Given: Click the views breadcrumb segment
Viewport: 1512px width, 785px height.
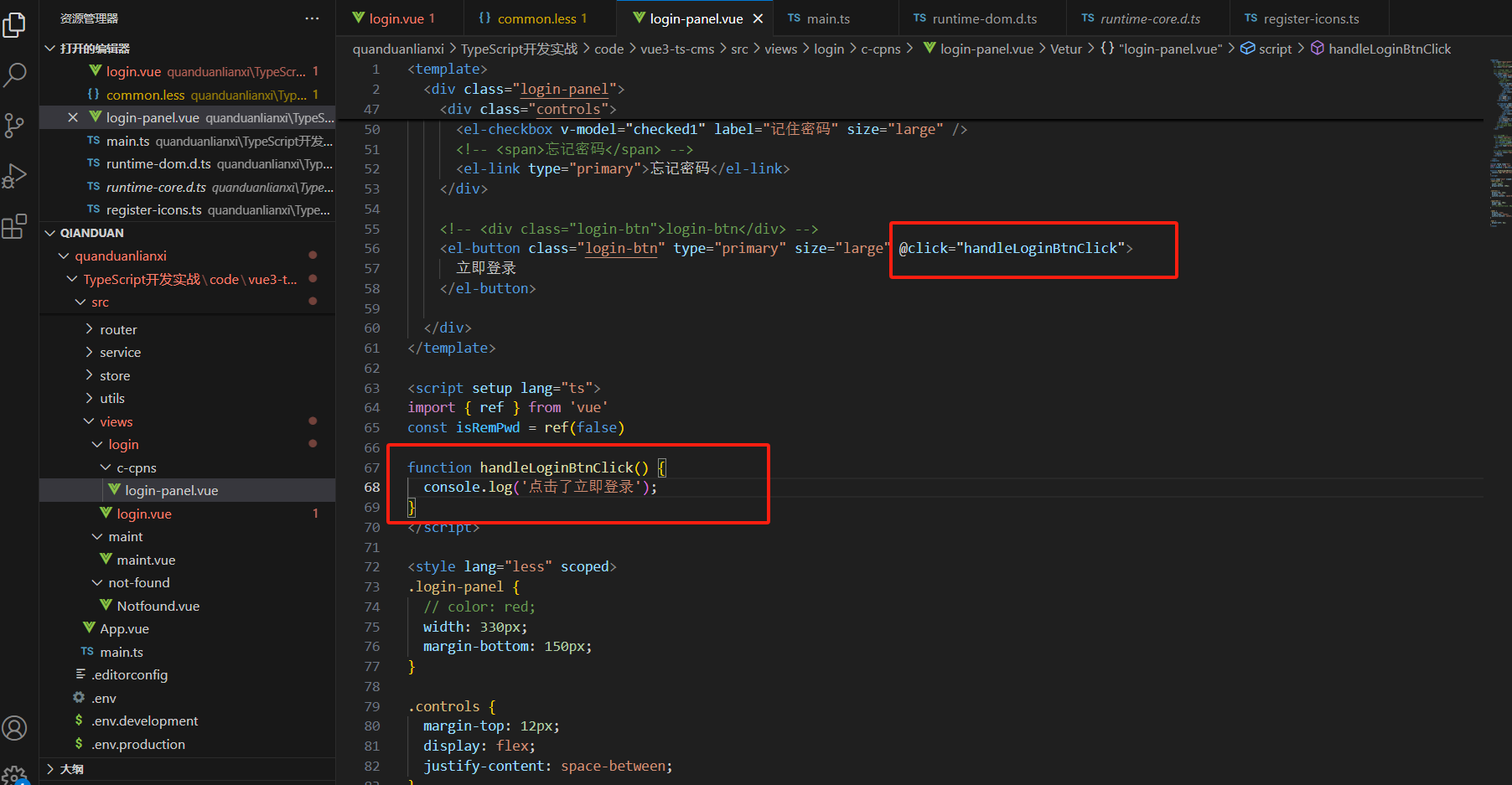Looking at the screenshot, I should pyautogui.click(x=780, y=49).
